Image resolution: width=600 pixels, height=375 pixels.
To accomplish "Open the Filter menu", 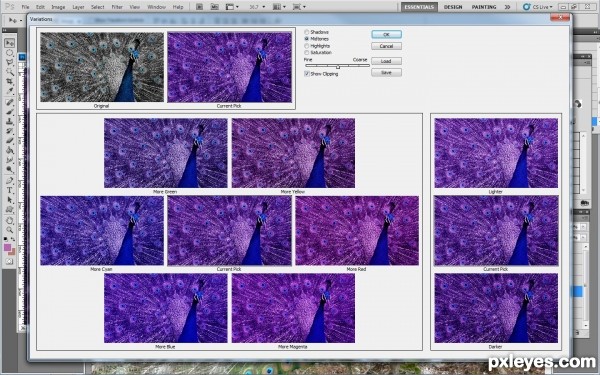I will pos(117,7).
